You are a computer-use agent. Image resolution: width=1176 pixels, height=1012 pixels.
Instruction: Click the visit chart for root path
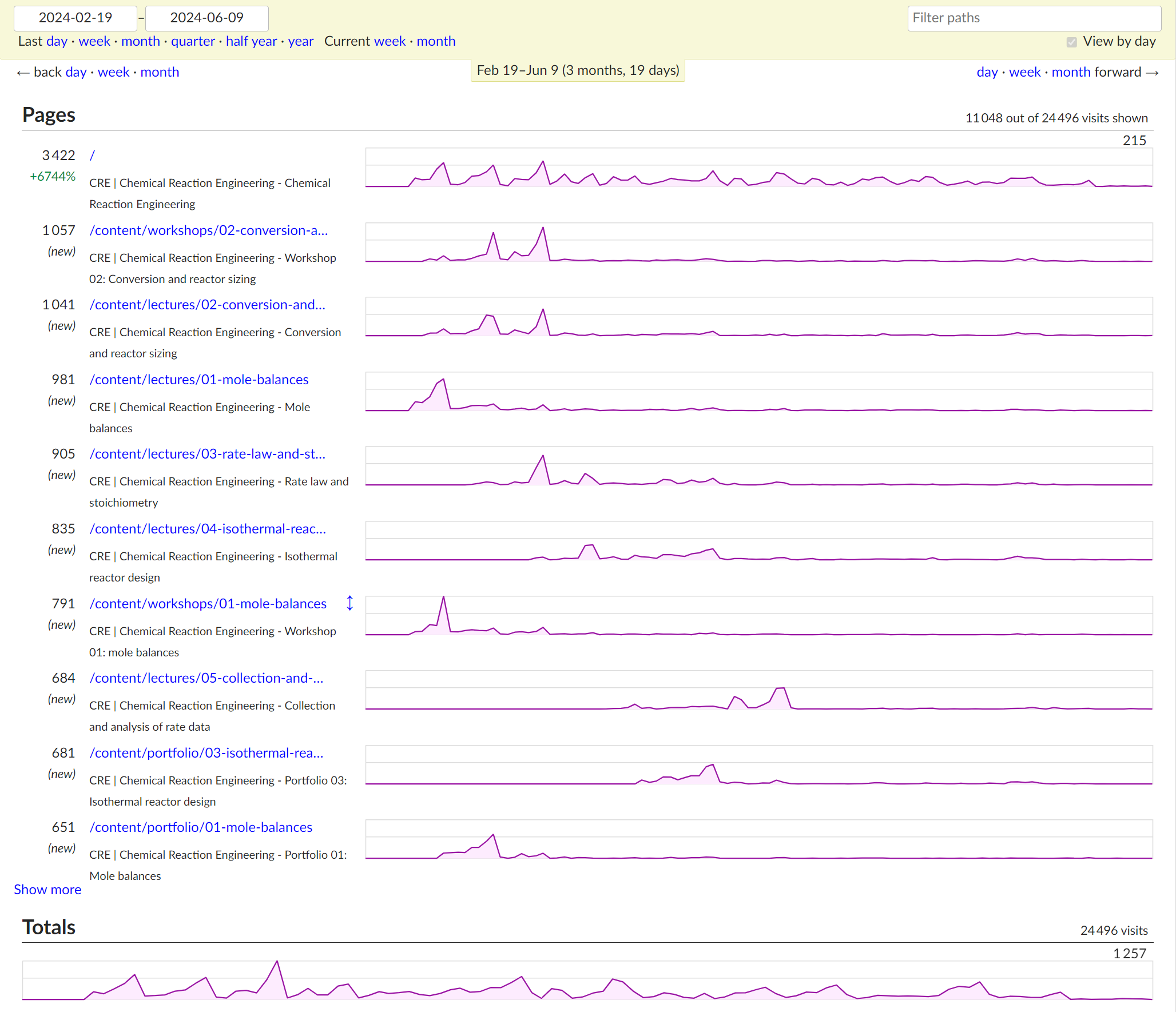click(x=758, y=168)
